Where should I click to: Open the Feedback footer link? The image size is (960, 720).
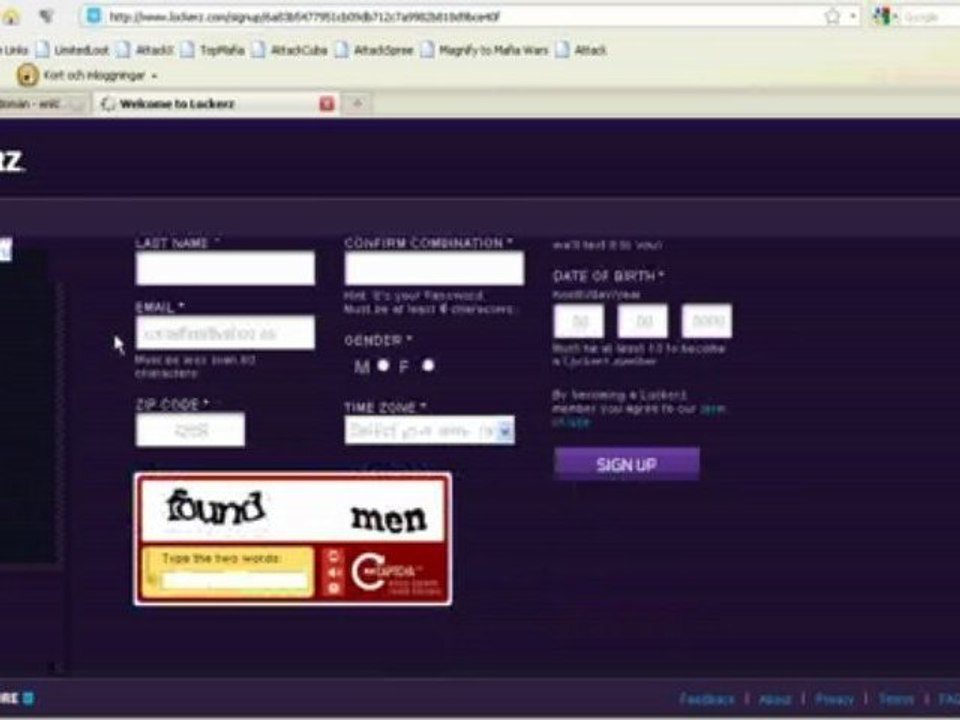[x=707, y=699]
